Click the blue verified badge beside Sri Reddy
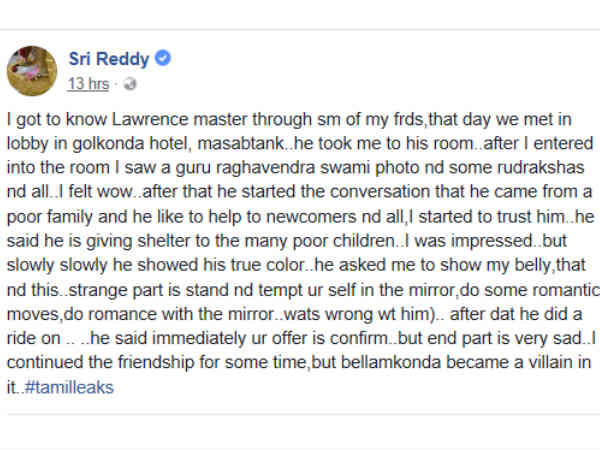The width and height of the screenshot is (600, 450). click(163, 58)
